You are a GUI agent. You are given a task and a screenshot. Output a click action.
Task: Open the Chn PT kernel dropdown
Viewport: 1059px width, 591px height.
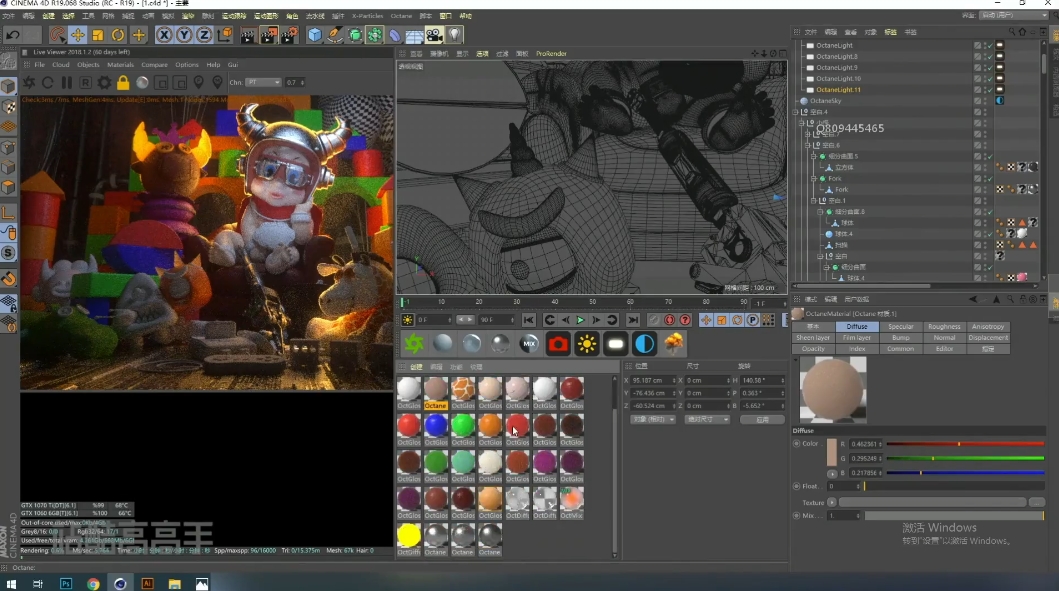(262, 82)
